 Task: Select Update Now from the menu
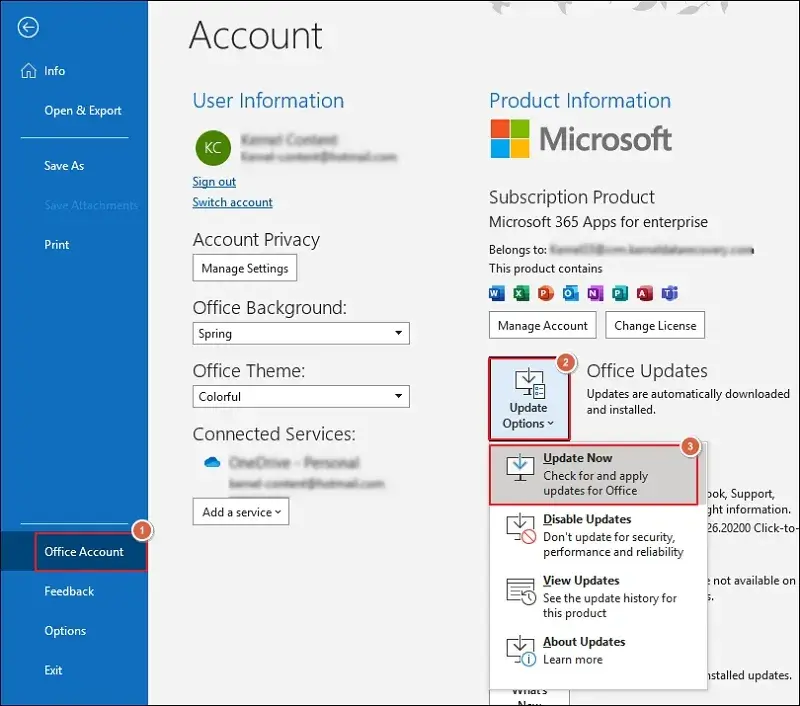[x=596, y=475]
